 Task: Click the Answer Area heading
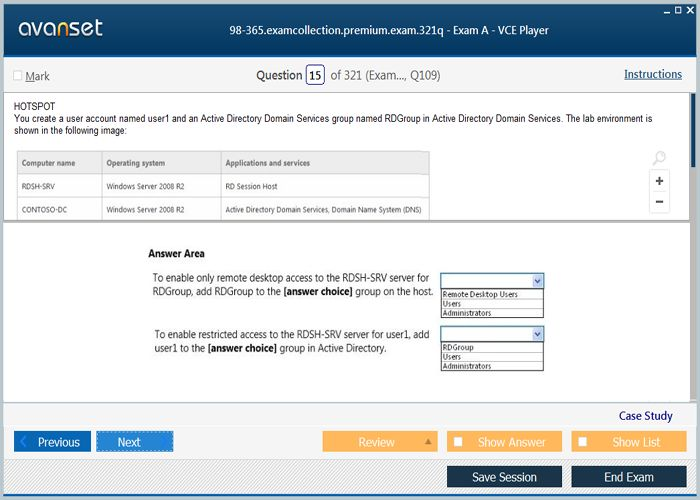point(176,254)
